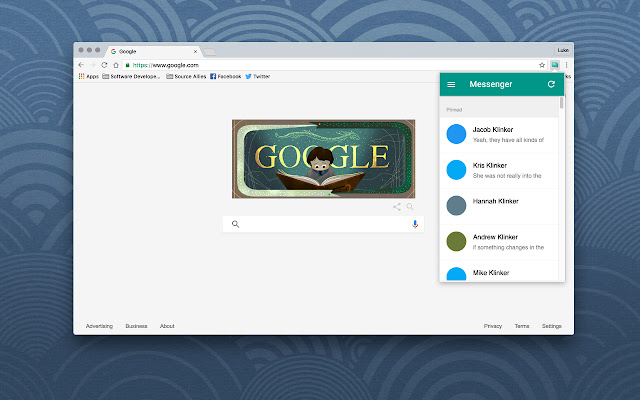The width and height of the screenshot is (640, 400).
Task: Open Chrome's three-dot menu
Action: click(566, 64)
